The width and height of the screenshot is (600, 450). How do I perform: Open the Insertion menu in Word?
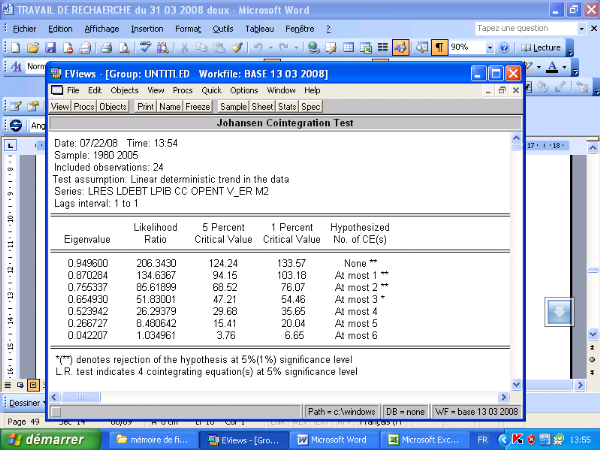point(147,29)
